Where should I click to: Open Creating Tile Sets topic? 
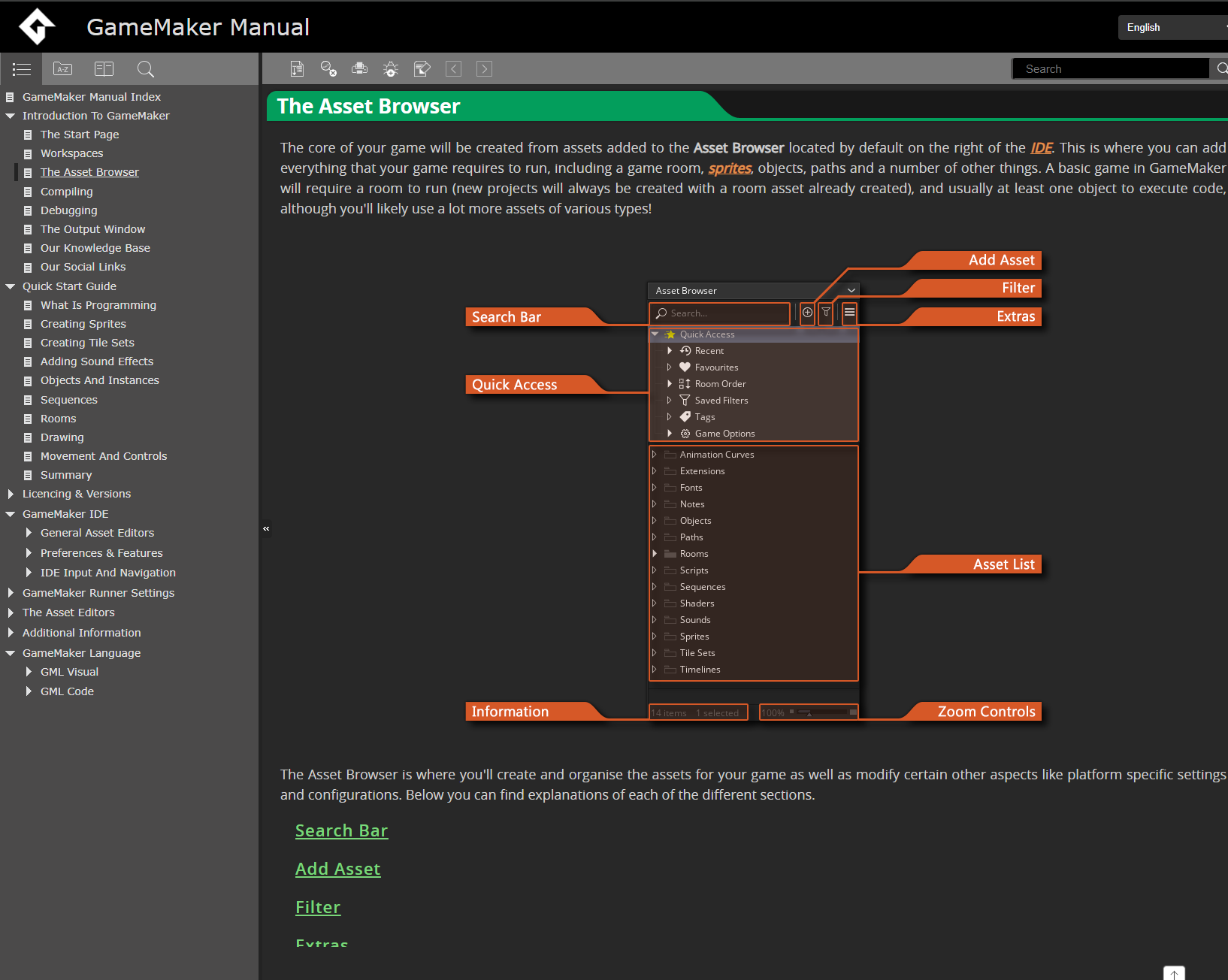click(x=87, y=343)
